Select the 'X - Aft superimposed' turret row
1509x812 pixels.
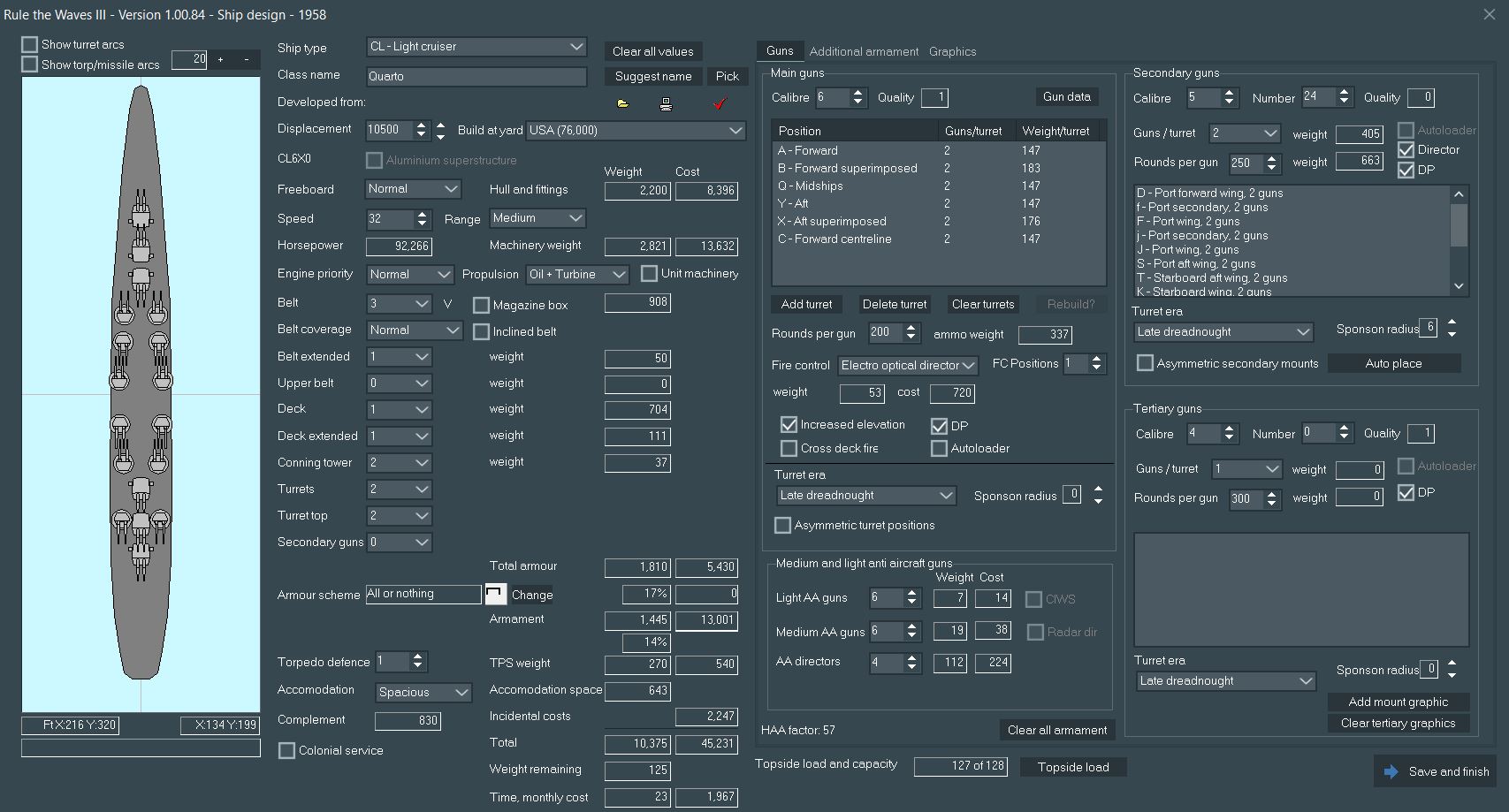point(939,221)
